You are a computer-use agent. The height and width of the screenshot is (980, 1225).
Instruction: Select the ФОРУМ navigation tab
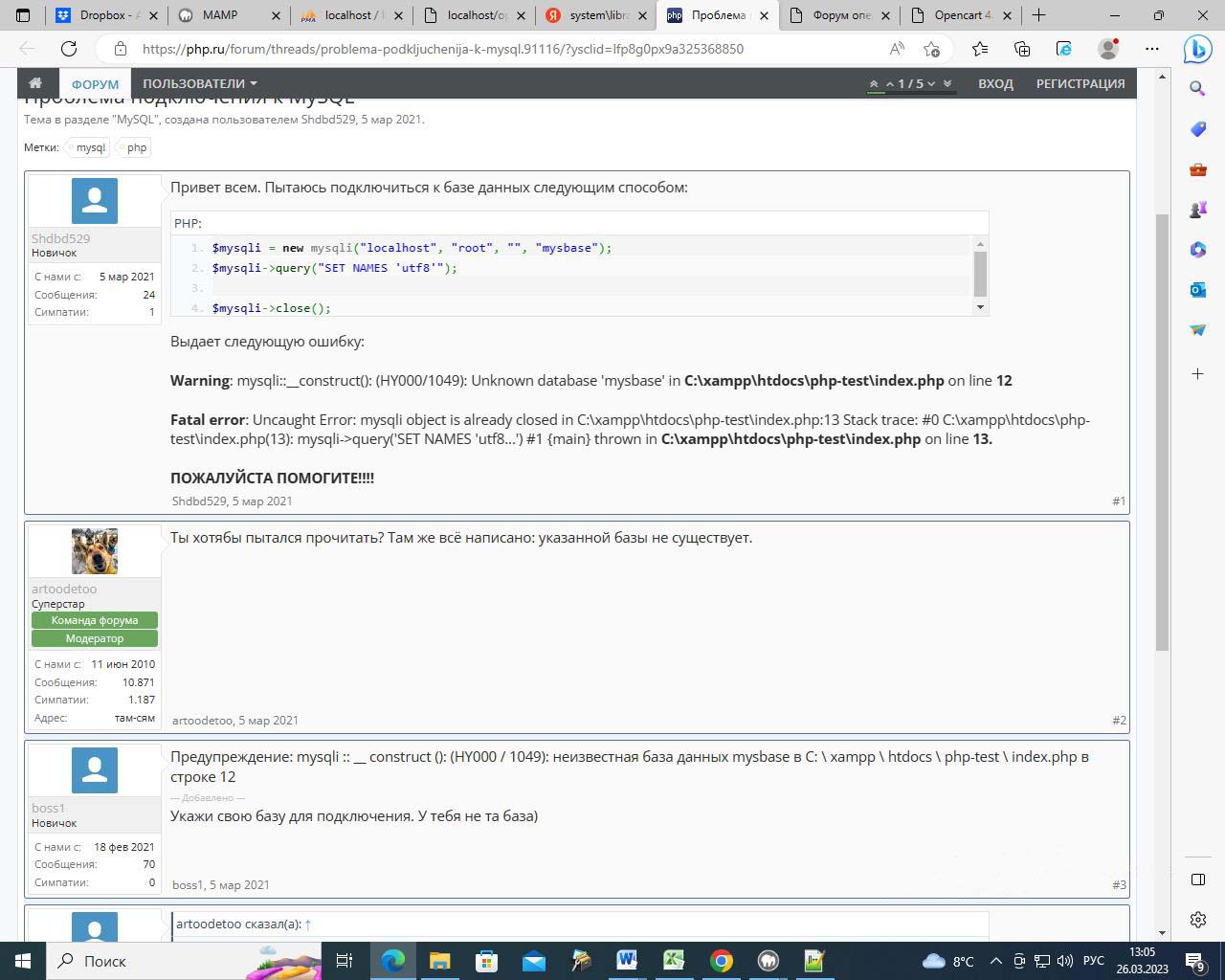(x=95, y=84)
